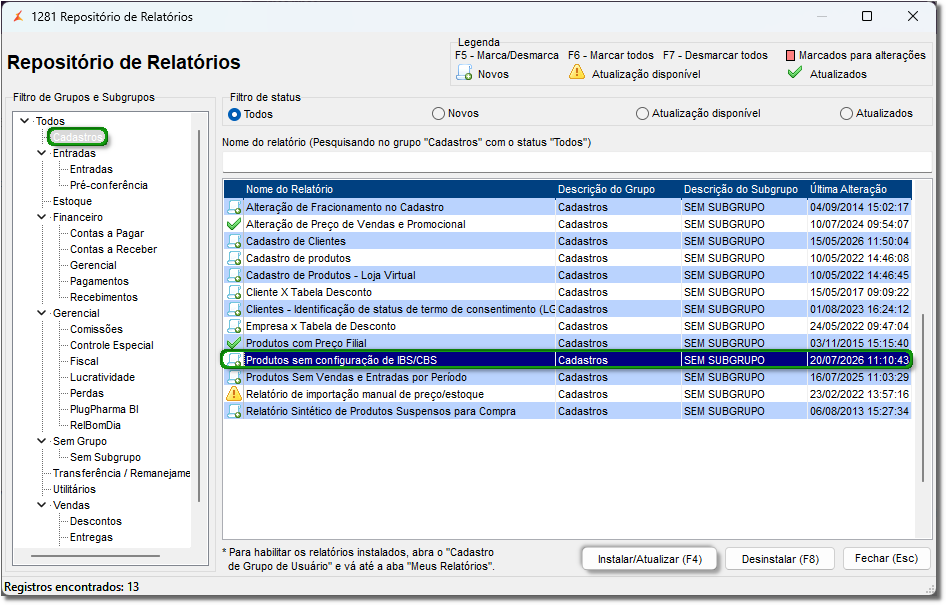Click the icon beside Empresa x Tabela de Desconto
The width and height of the screenshot is (946, 605).
click(x=233, y=326)
